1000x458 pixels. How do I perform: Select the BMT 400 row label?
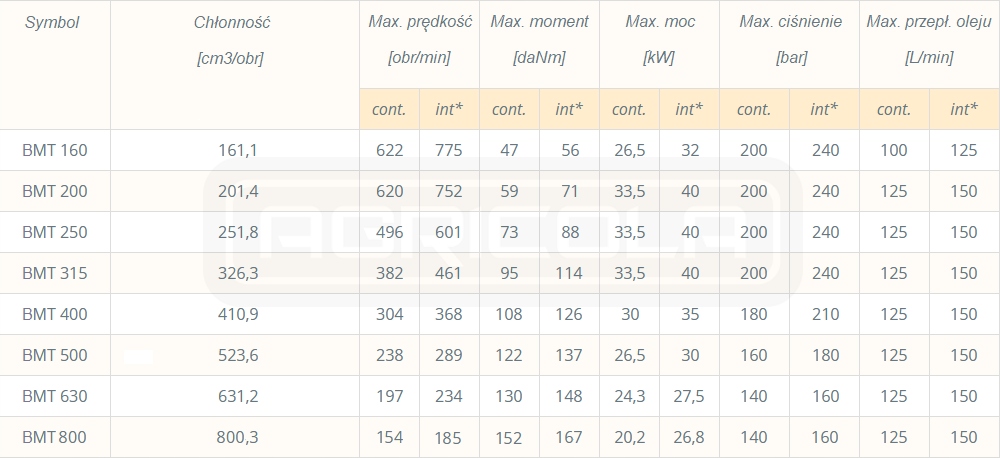point(55,314)
